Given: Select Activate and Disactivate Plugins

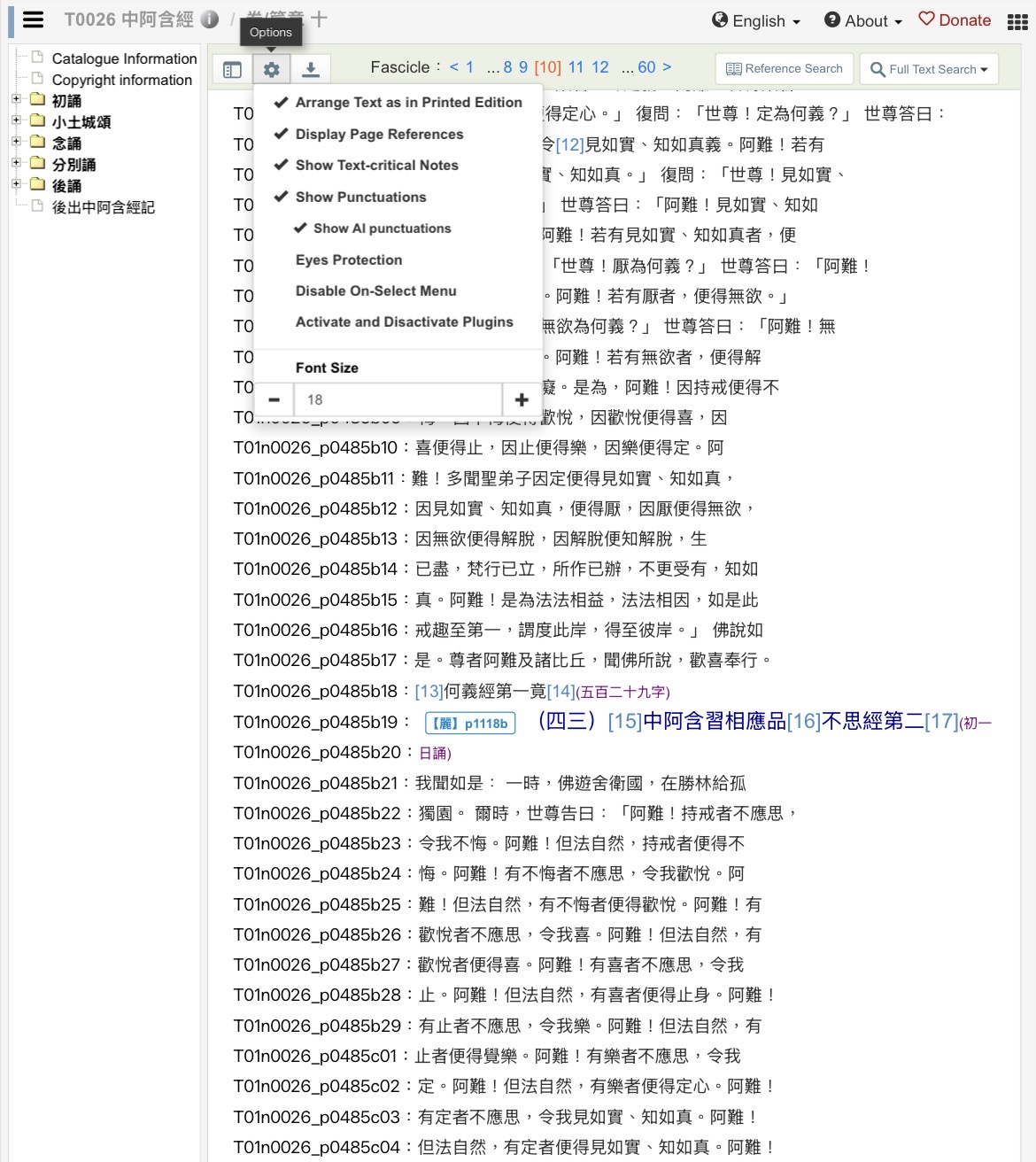Looking at the screenshot, I should pos(404,322).
